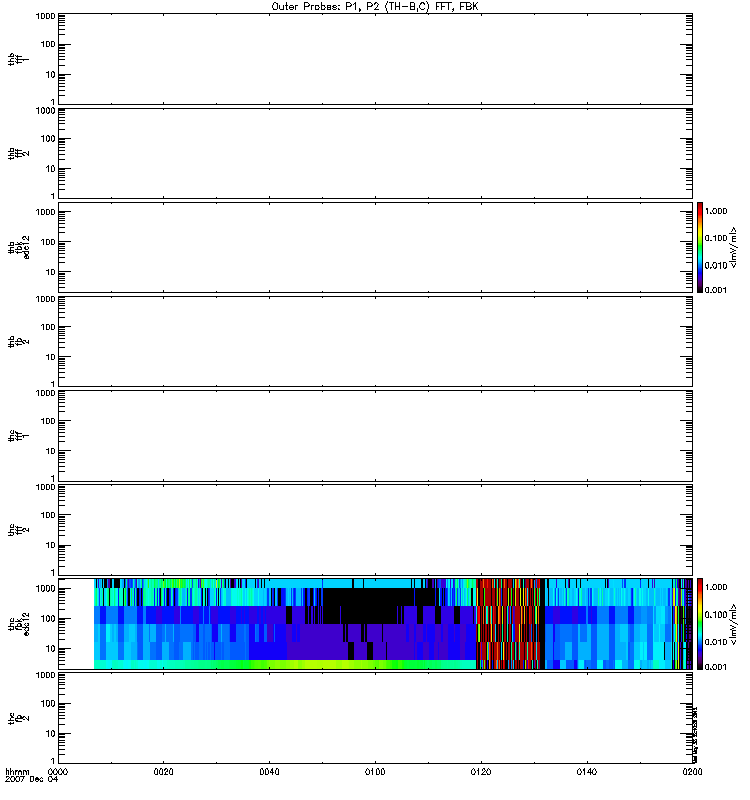Viewport: 750px width, 800px height.
Task: Click the '0000' time axis label
Action: tap(58, 772)
